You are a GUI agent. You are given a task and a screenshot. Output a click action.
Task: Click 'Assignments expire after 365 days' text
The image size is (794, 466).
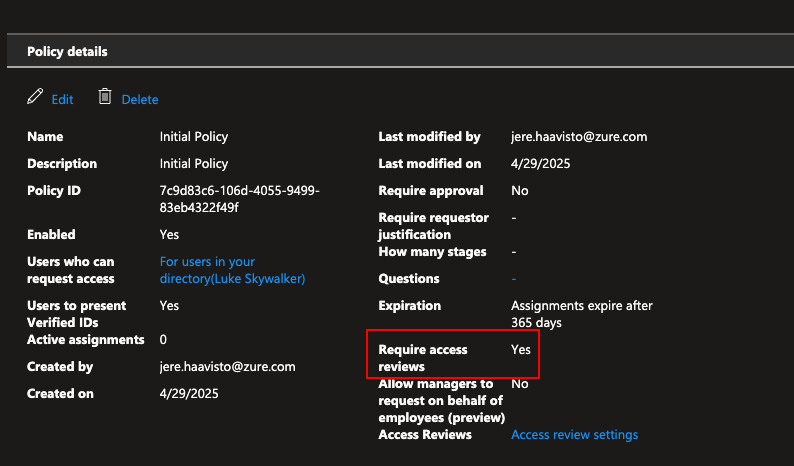582,314
